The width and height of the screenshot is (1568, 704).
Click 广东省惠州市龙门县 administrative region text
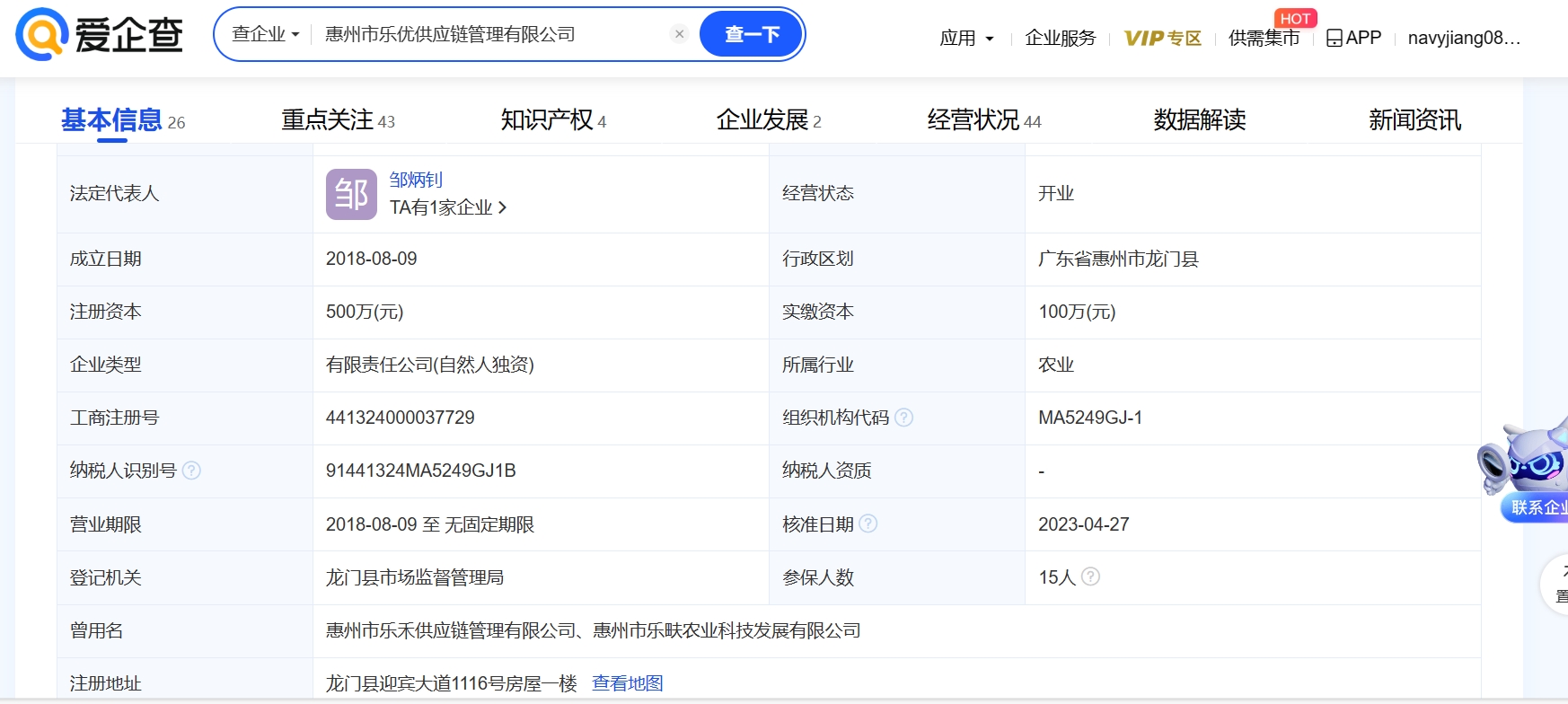pyautogui.click(x=1118, y=259)
